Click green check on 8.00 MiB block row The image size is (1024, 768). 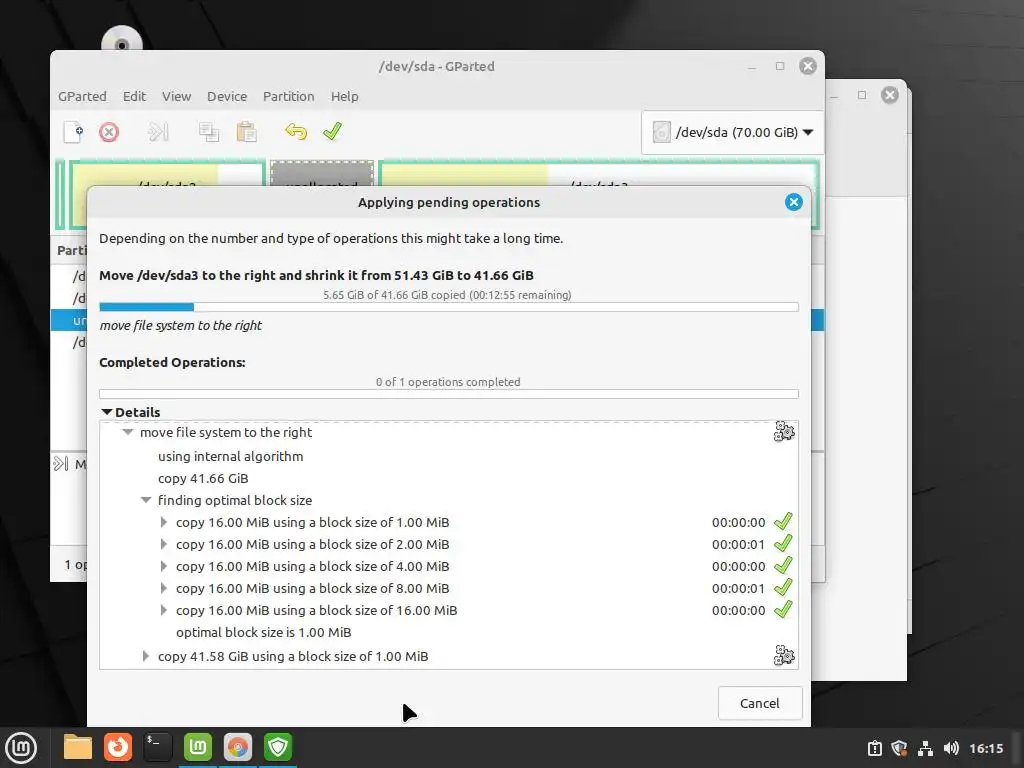tap(783, 588)
